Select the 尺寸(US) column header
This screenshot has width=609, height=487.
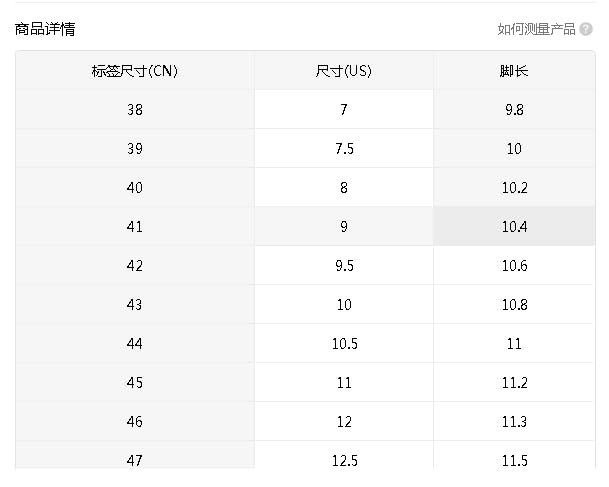click(344, 71)
